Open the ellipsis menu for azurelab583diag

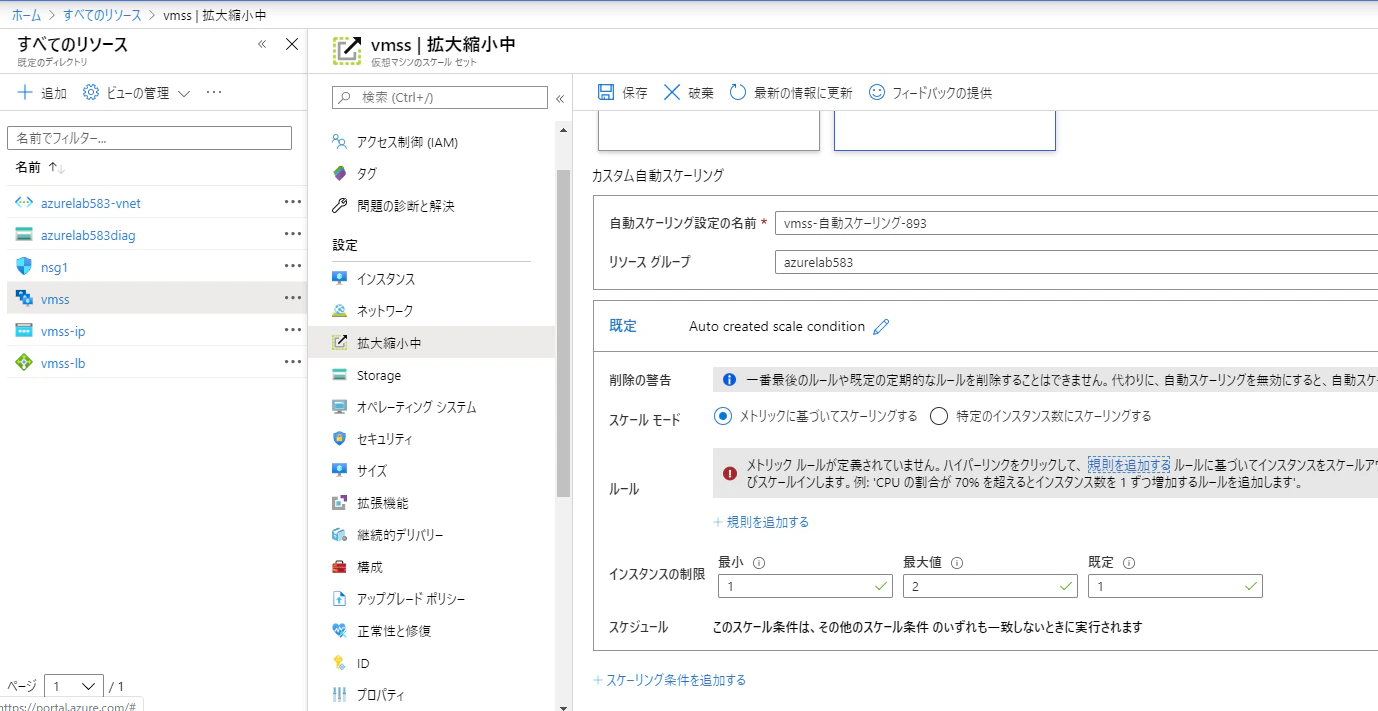[292, 234]
